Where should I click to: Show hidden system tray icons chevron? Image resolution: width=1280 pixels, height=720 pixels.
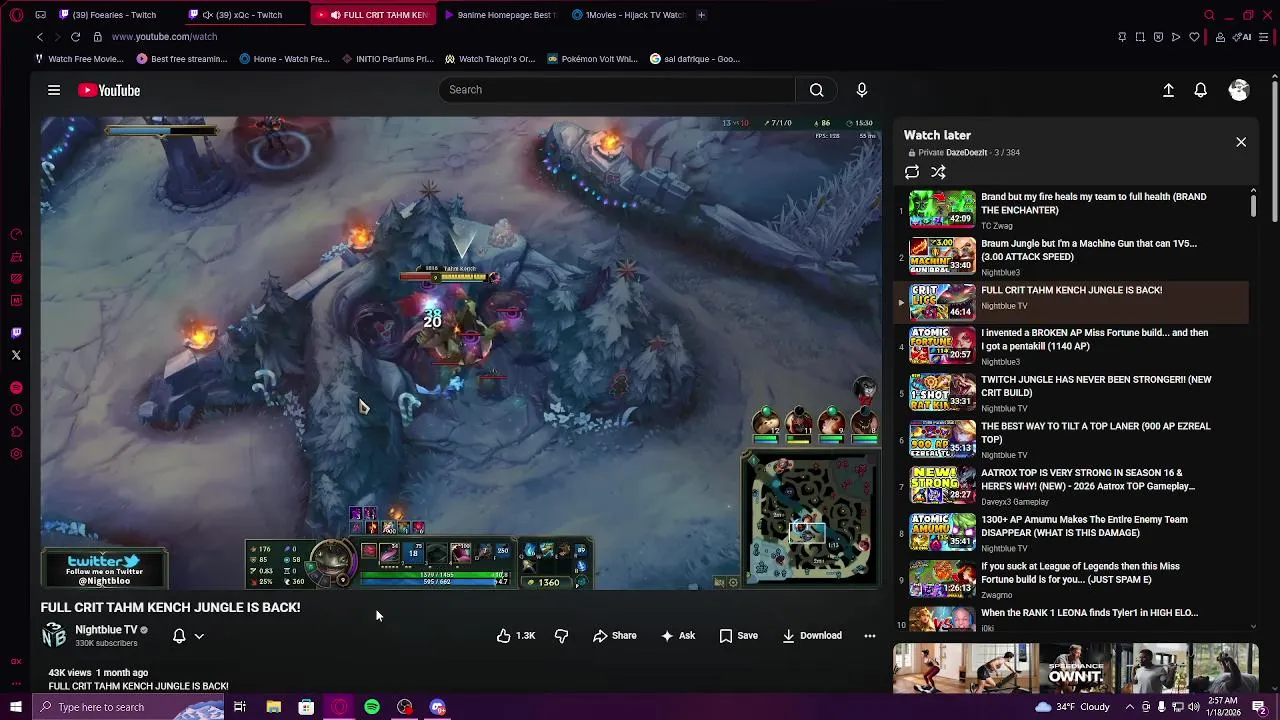click(x=1129, y=707)
